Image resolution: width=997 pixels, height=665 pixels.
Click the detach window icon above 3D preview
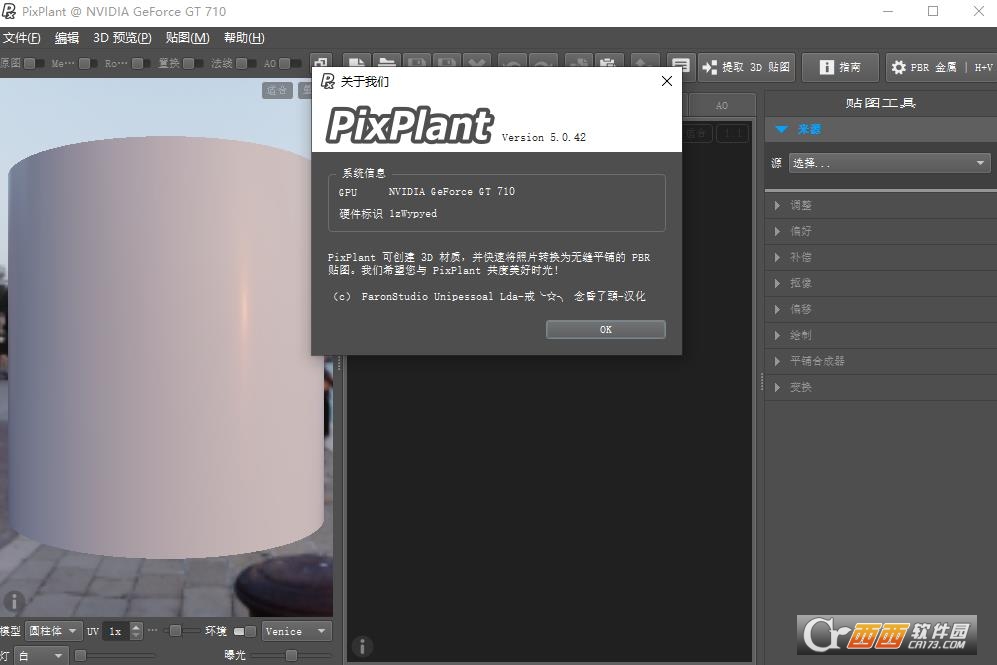(x=320, y=62)
